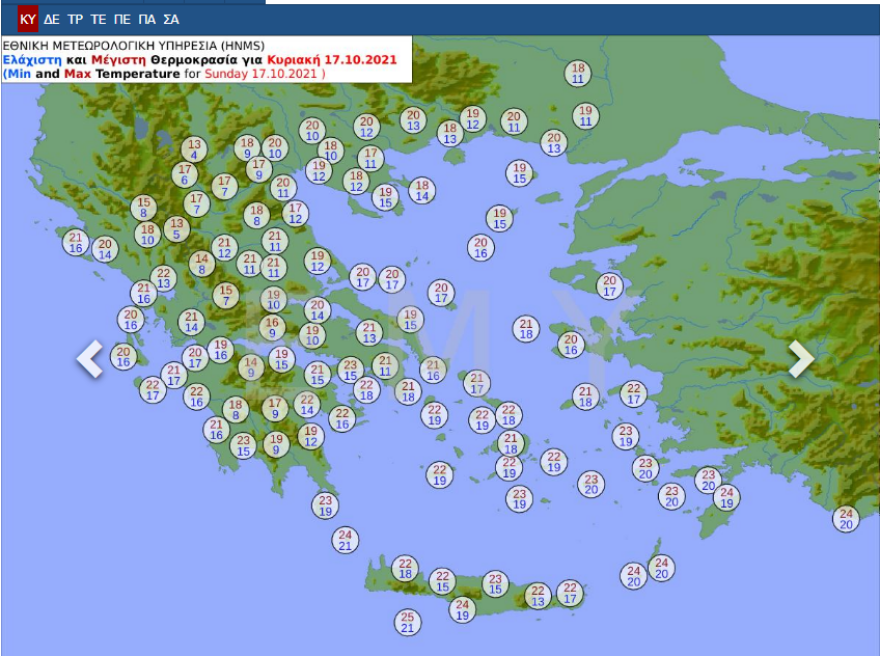Click the 15/7 temperature marker
This screenshot has height=656, width=880.
pyautogui.click(x=226, y=295)
